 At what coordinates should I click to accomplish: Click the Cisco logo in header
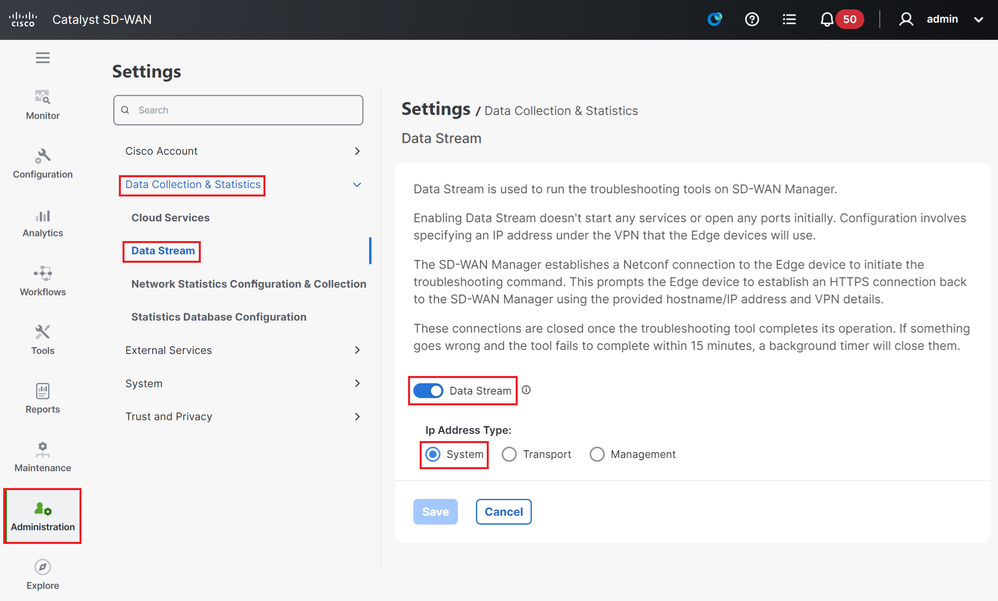(23, 19)
